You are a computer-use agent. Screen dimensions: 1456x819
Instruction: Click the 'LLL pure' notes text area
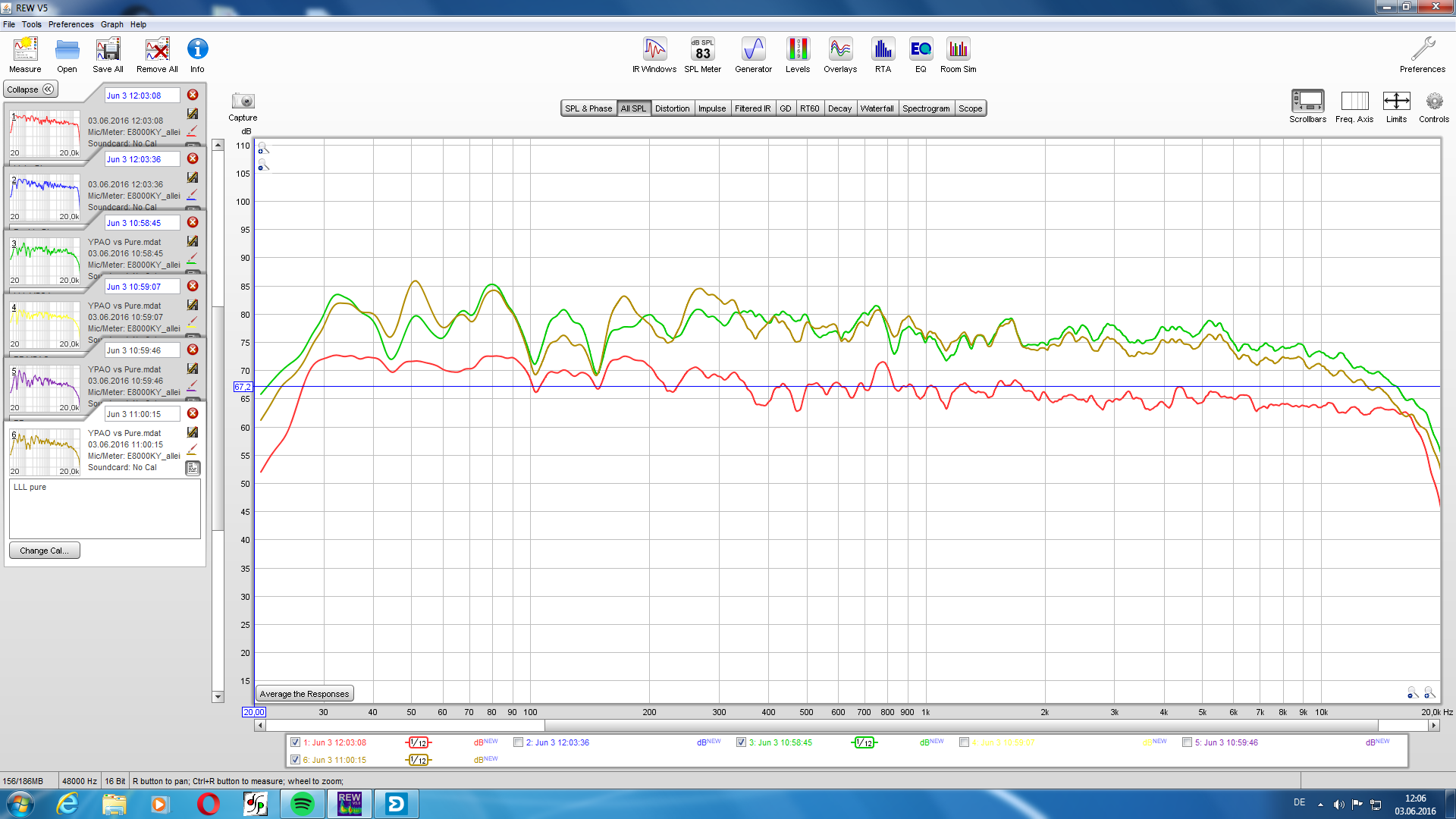pyautogui.click(x=105, y=508)
